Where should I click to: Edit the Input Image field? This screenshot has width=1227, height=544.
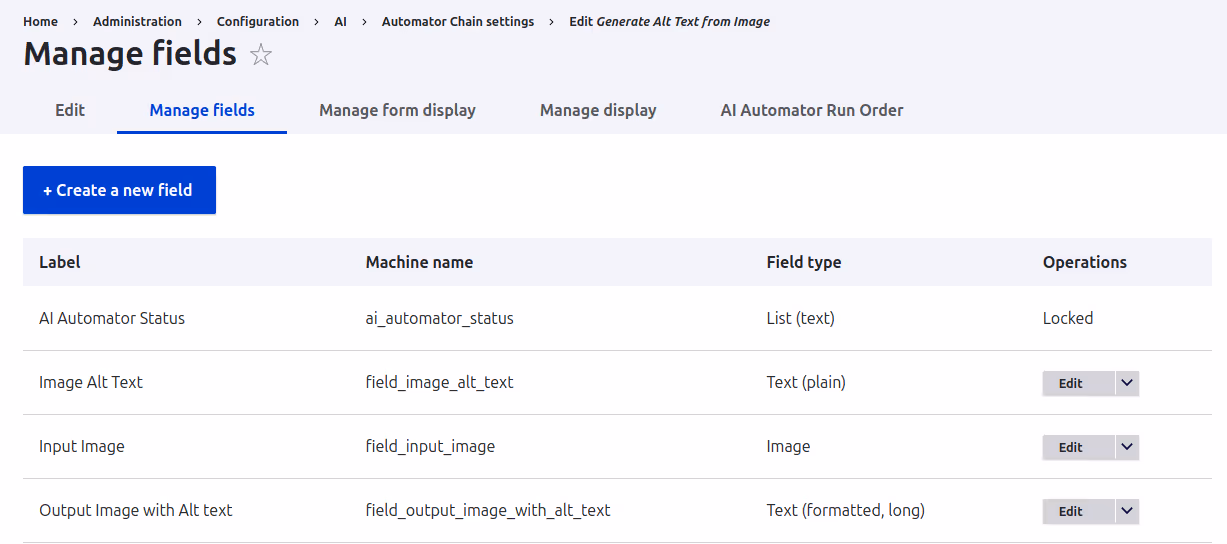tap(1078, 447)
